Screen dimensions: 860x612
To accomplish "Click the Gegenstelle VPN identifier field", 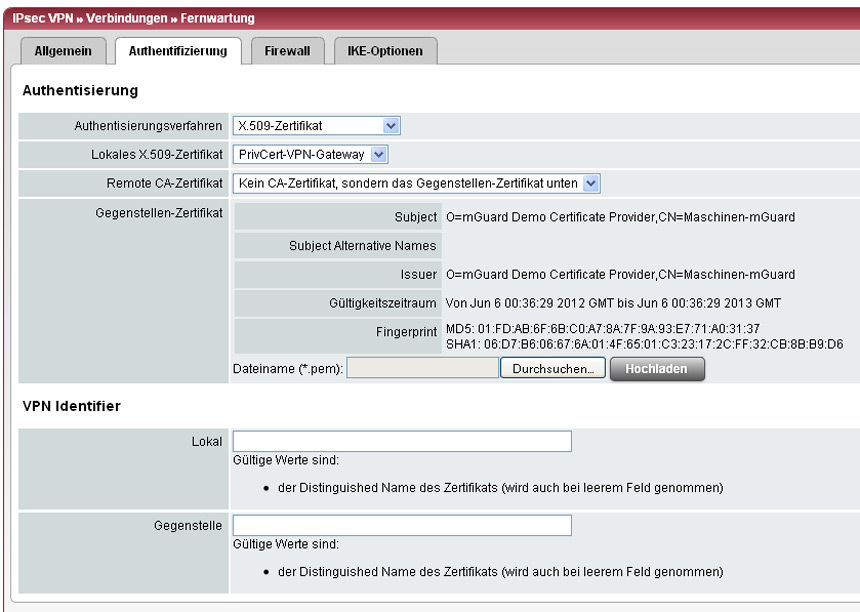I will click(402, 526).
